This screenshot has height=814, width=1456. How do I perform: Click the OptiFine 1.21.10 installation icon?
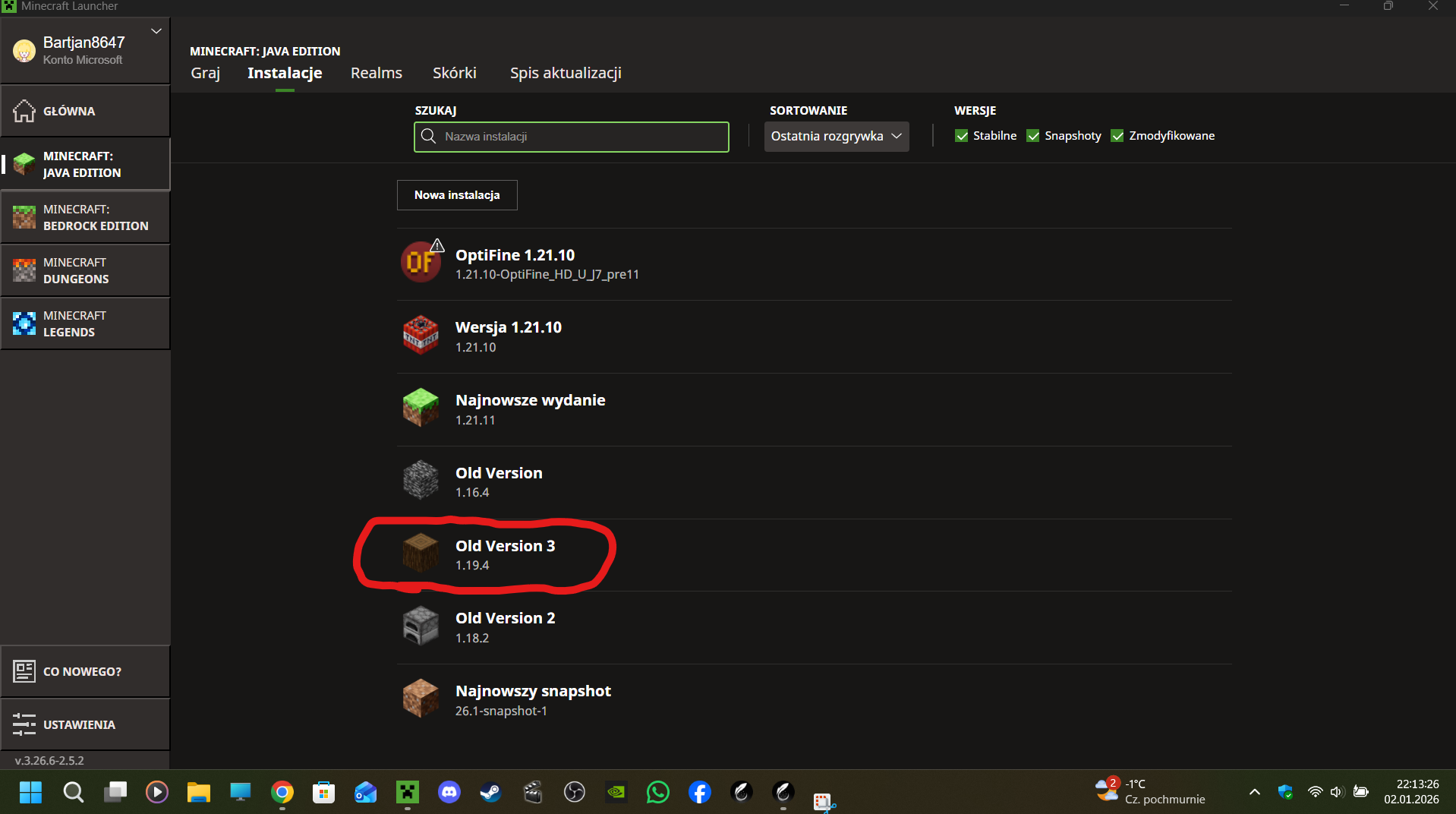421,263
